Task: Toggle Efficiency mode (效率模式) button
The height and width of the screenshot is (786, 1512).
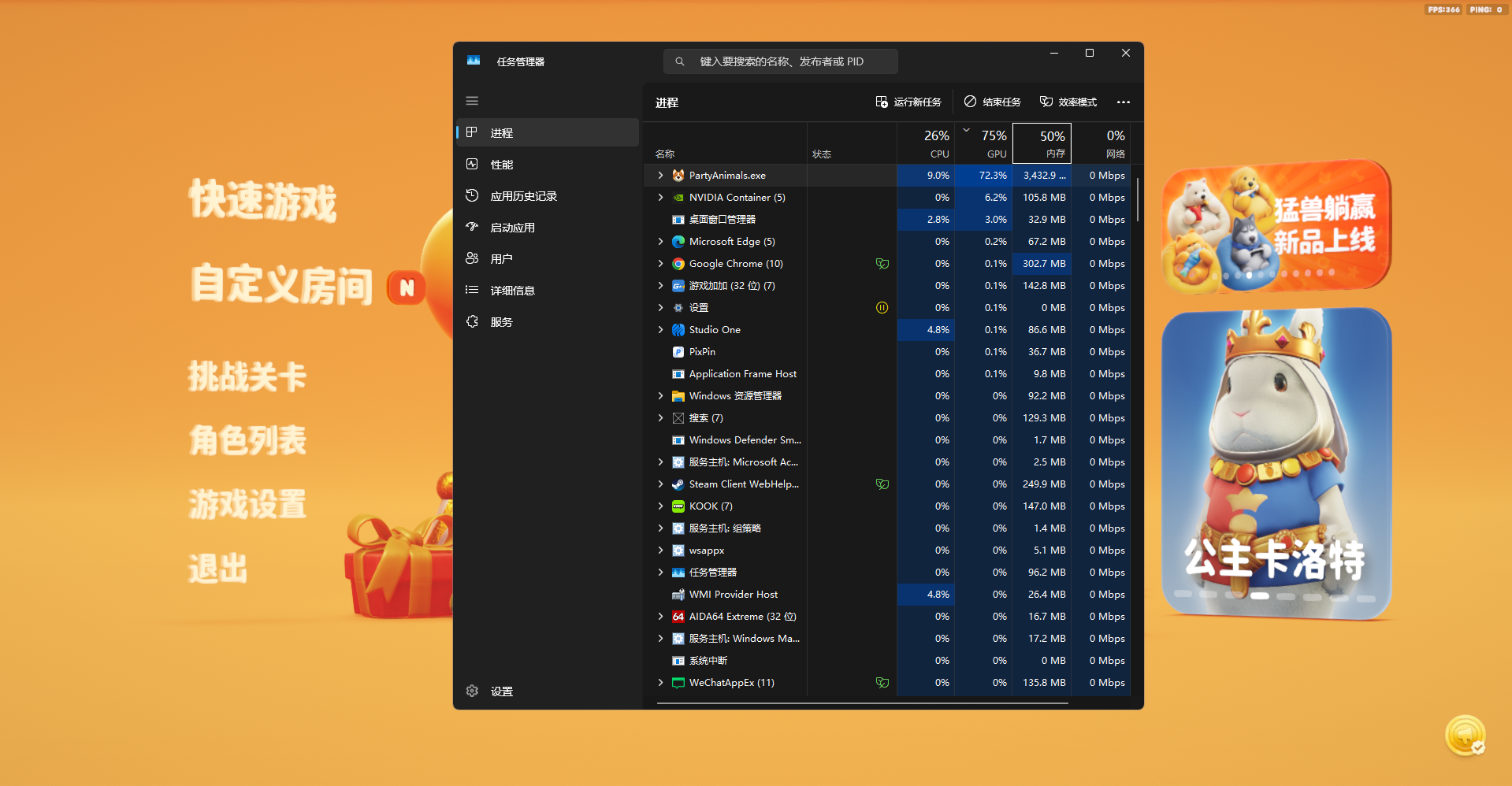Action: 1068,102
